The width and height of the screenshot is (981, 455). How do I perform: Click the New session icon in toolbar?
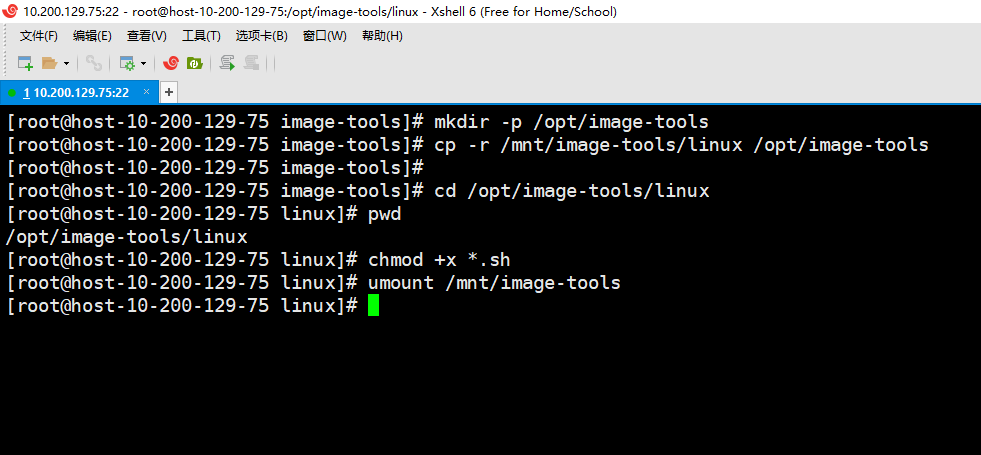(x=25, y=63)
